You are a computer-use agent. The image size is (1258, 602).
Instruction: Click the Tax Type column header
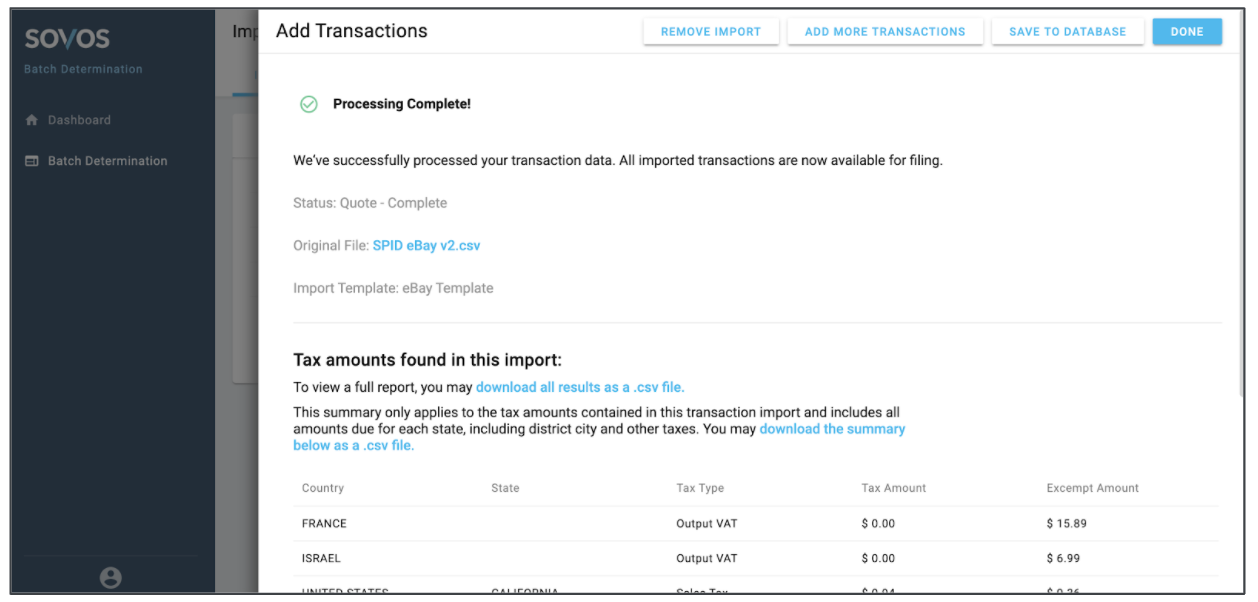click(700, 488)
